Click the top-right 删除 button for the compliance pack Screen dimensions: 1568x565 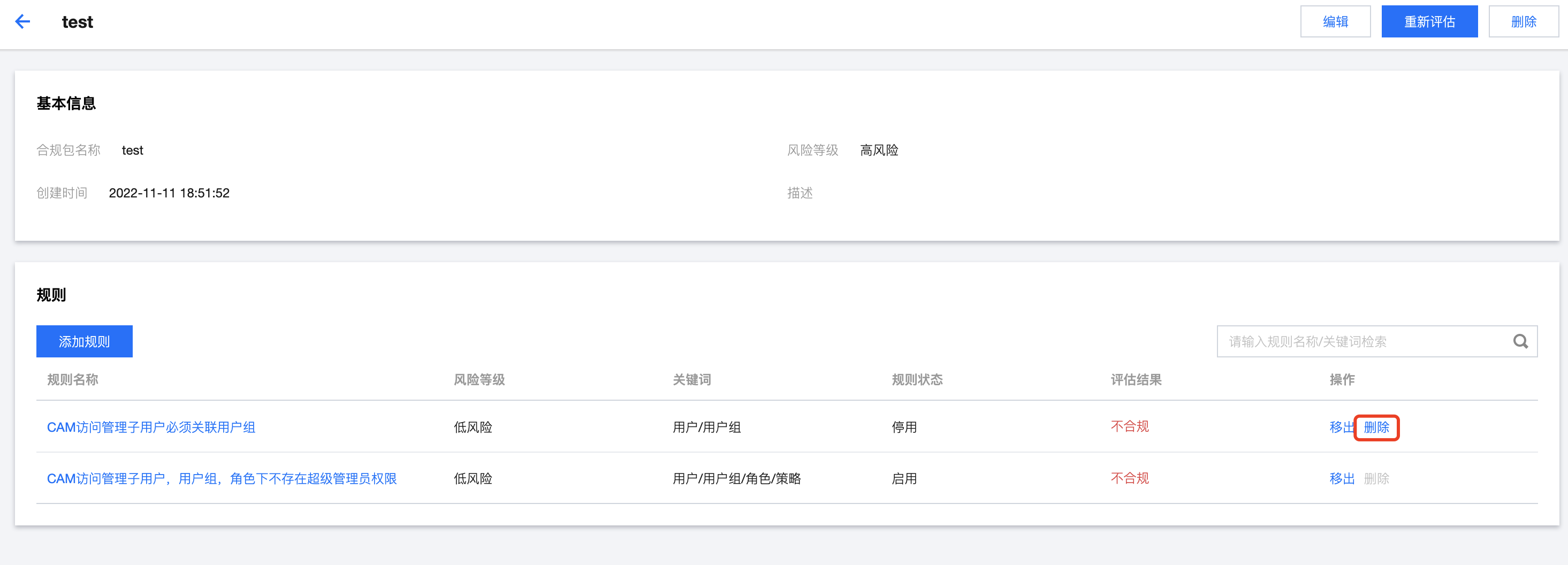(1523, 22)
